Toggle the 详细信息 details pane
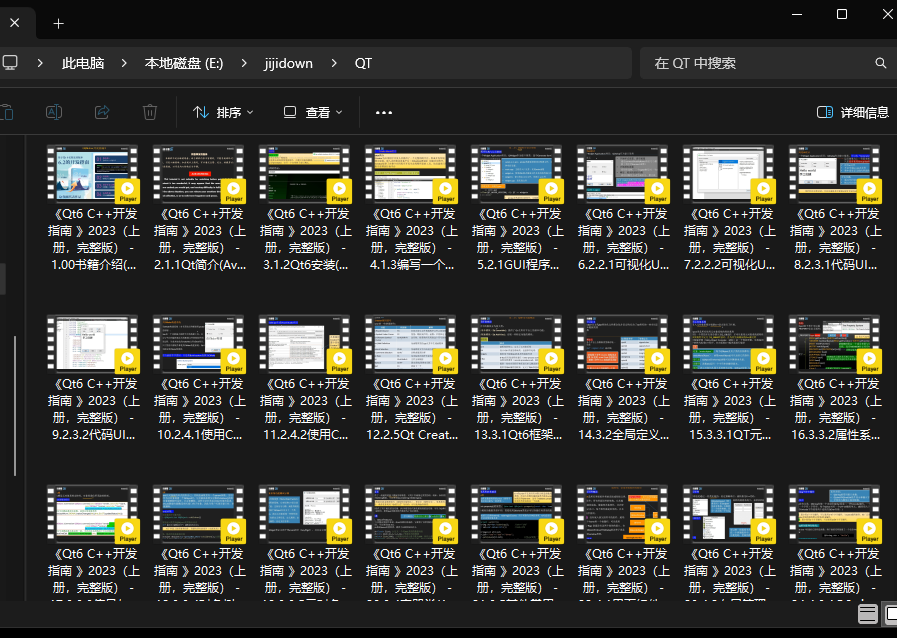The width and height of the screenshot is (897, 638). click(x=852, y=112)
